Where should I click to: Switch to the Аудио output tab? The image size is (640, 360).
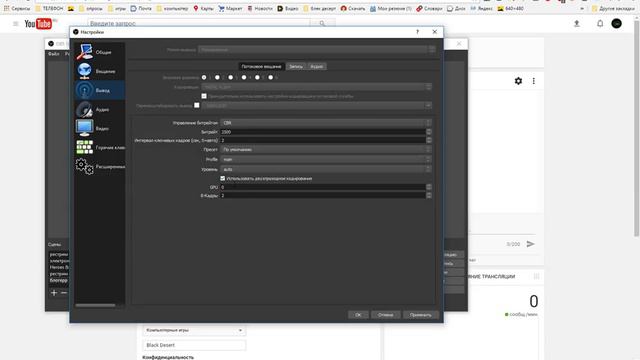(317, 66)
